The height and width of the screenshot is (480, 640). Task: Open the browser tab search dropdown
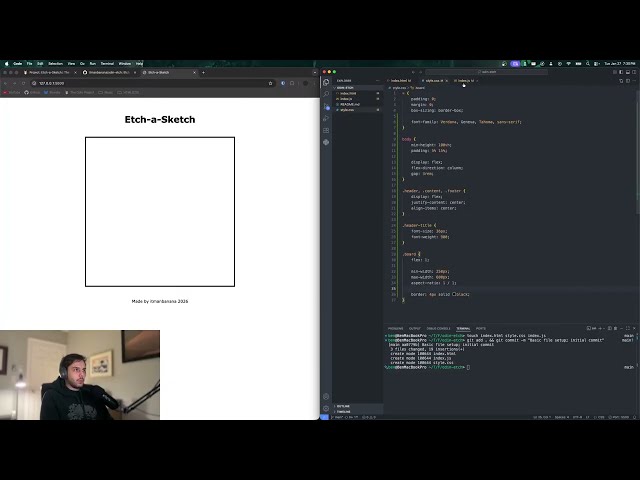tap(314, 72)
